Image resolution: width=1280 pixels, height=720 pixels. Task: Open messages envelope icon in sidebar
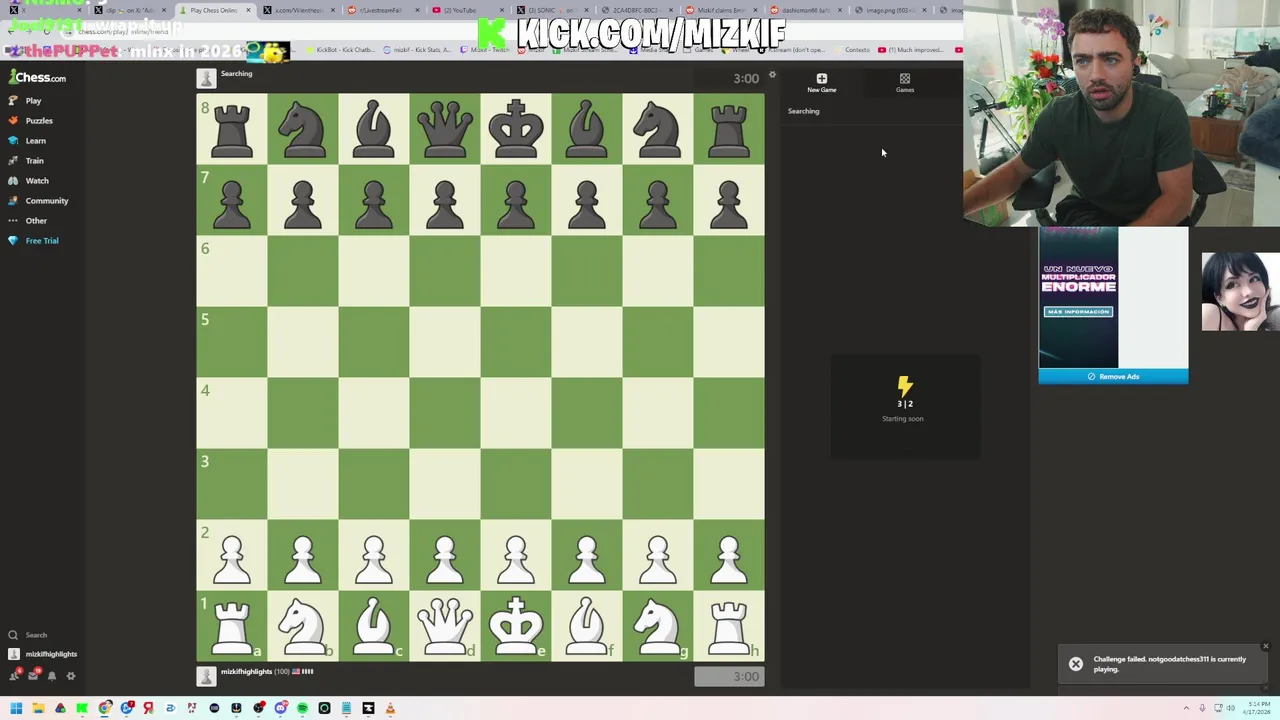tap(33, 676)
